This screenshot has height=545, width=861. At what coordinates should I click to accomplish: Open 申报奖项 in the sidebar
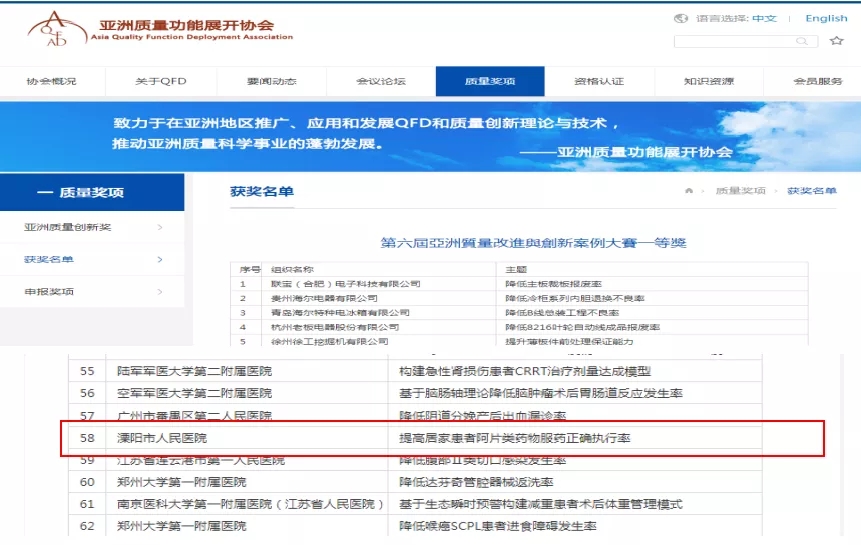[49, 291]
